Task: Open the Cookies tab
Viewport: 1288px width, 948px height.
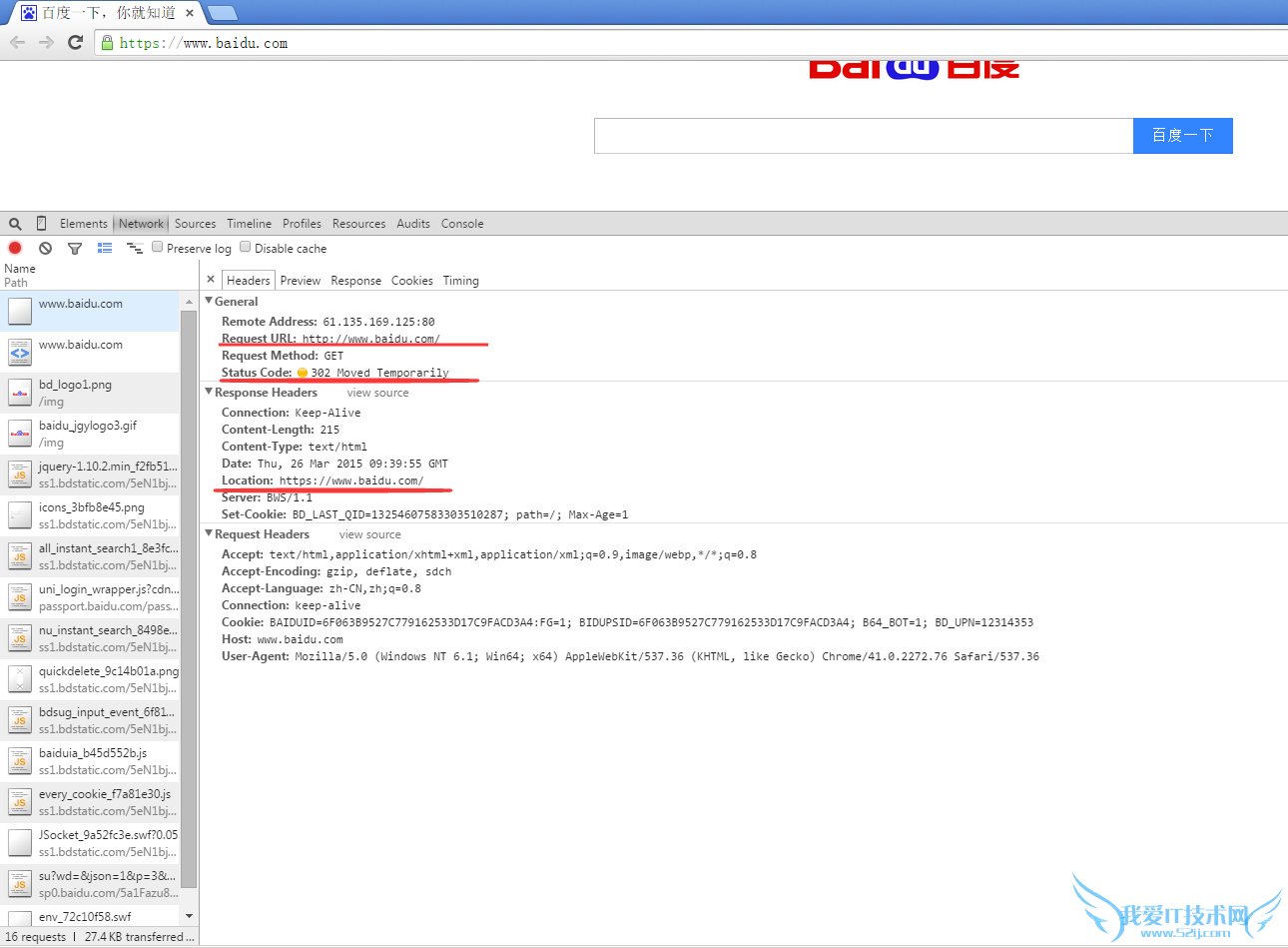Action: pos(411,281)
